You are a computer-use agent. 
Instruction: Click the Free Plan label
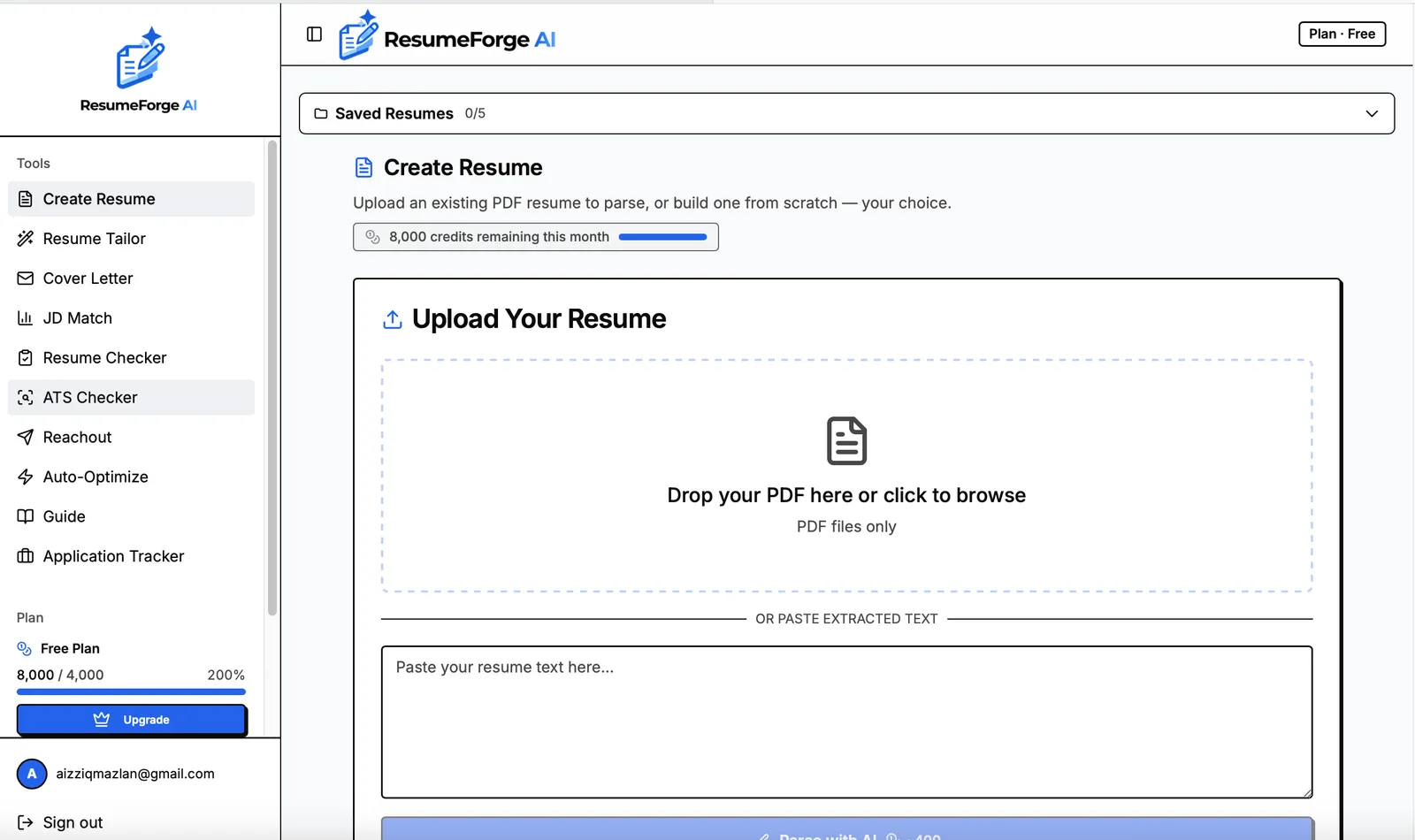(x=70, y=649)
